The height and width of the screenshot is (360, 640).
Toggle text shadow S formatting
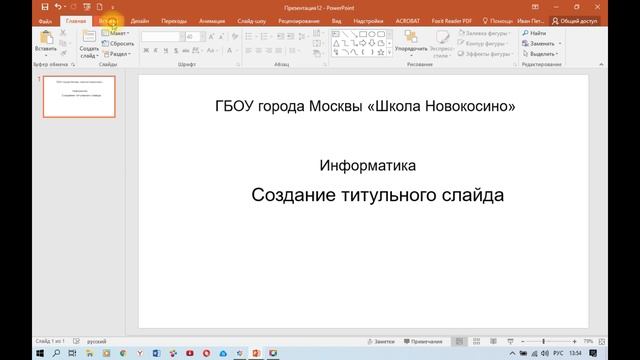176,51
